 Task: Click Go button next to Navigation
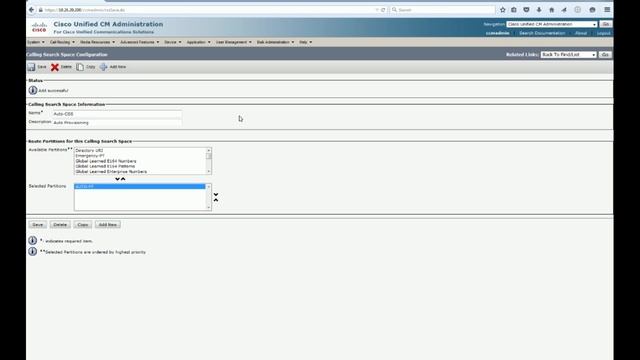click(x=605, y=24)
